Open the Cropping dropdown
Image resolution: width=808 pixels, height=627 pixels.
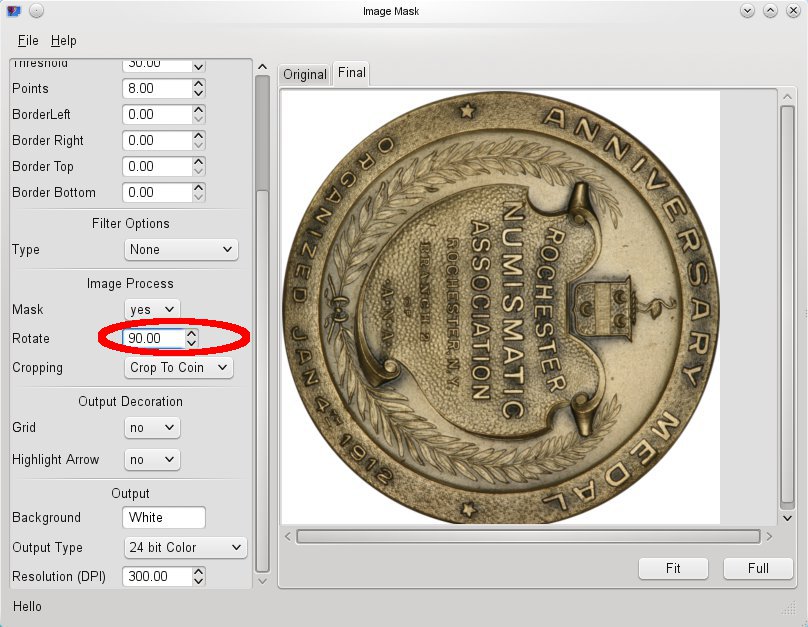[x=178, y=367]
